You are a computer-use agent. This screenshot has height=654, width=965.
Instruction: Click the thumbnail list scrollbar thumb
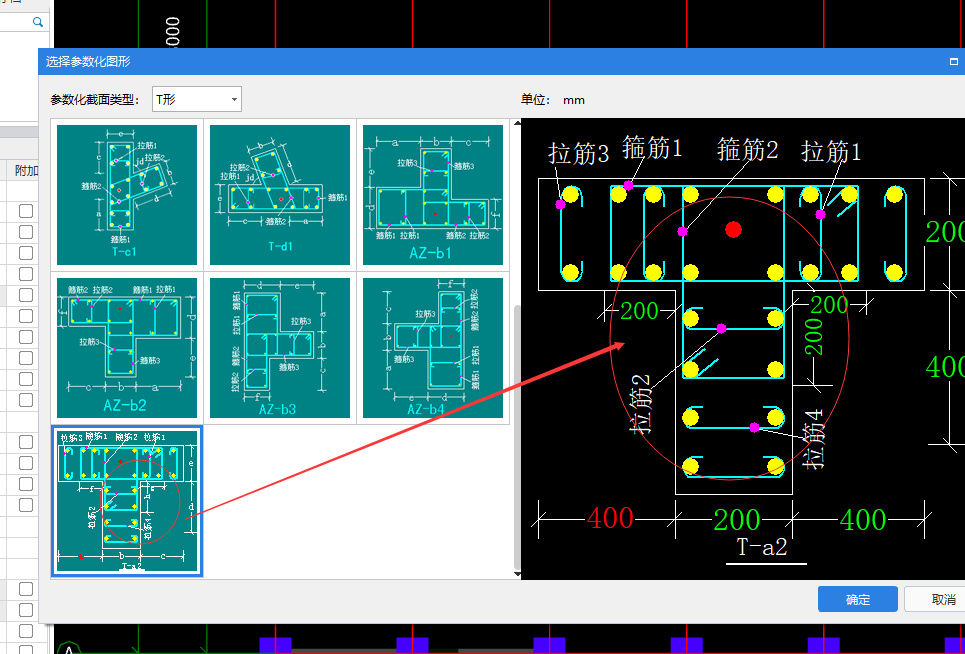click(x=517, y=437)
